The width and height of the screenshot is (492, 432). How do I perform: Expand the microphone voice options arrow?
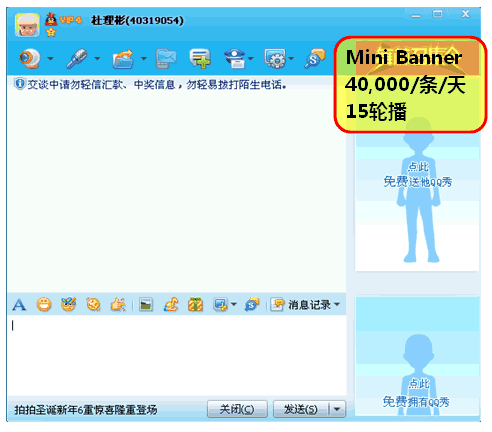click(x=97, y=59)
